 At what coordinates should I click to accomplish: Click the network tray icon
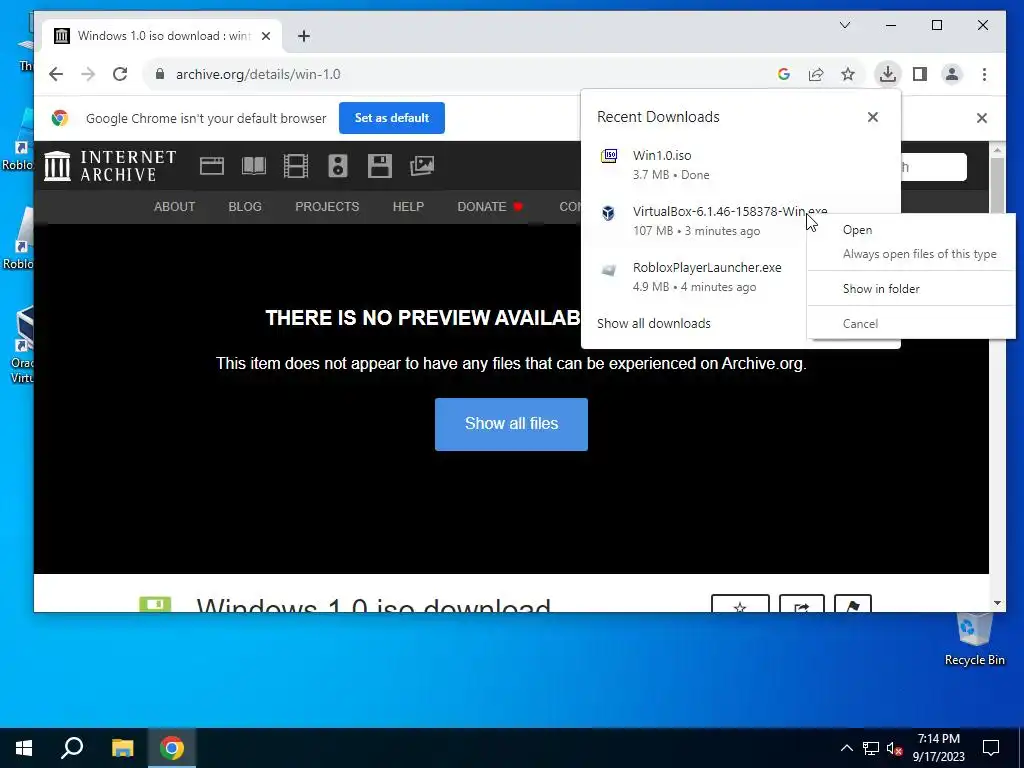pyautogui.click(x=871, y=748)
